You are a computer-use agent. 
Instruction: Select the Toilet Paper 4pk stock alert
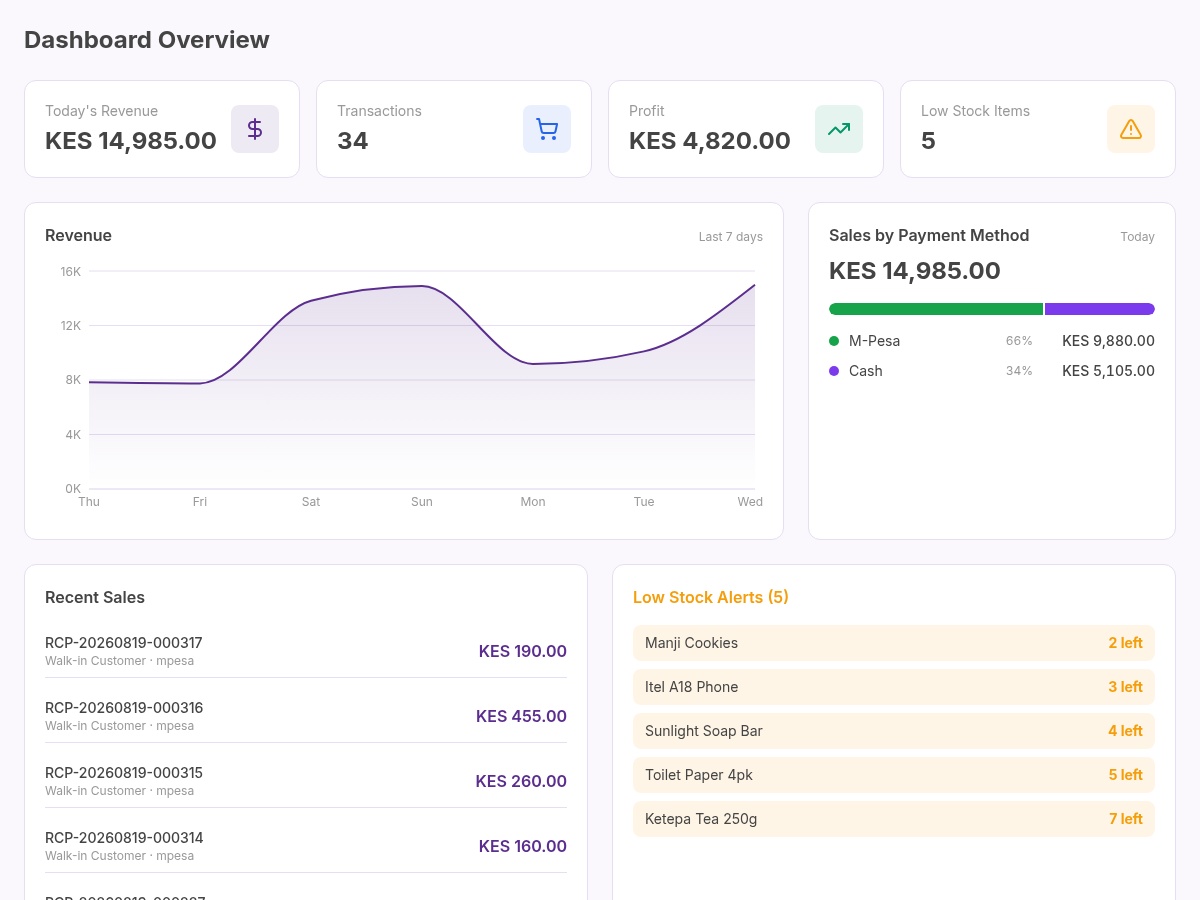894,775
